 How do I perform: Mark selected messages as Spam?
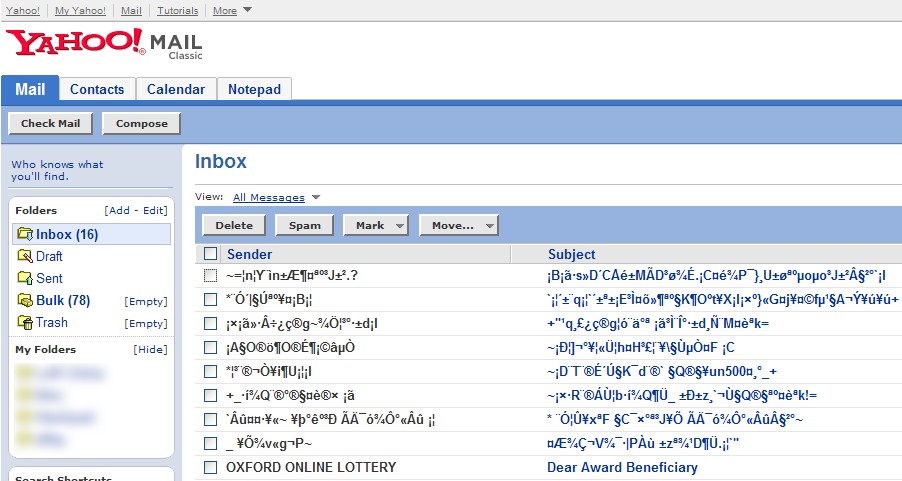(x=305, y=226)
